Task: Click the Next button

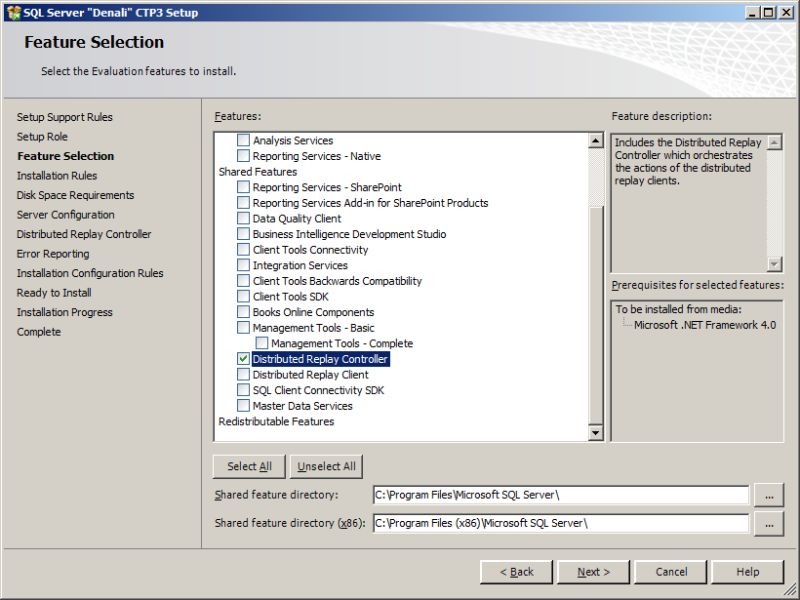Action: (594, 571)
